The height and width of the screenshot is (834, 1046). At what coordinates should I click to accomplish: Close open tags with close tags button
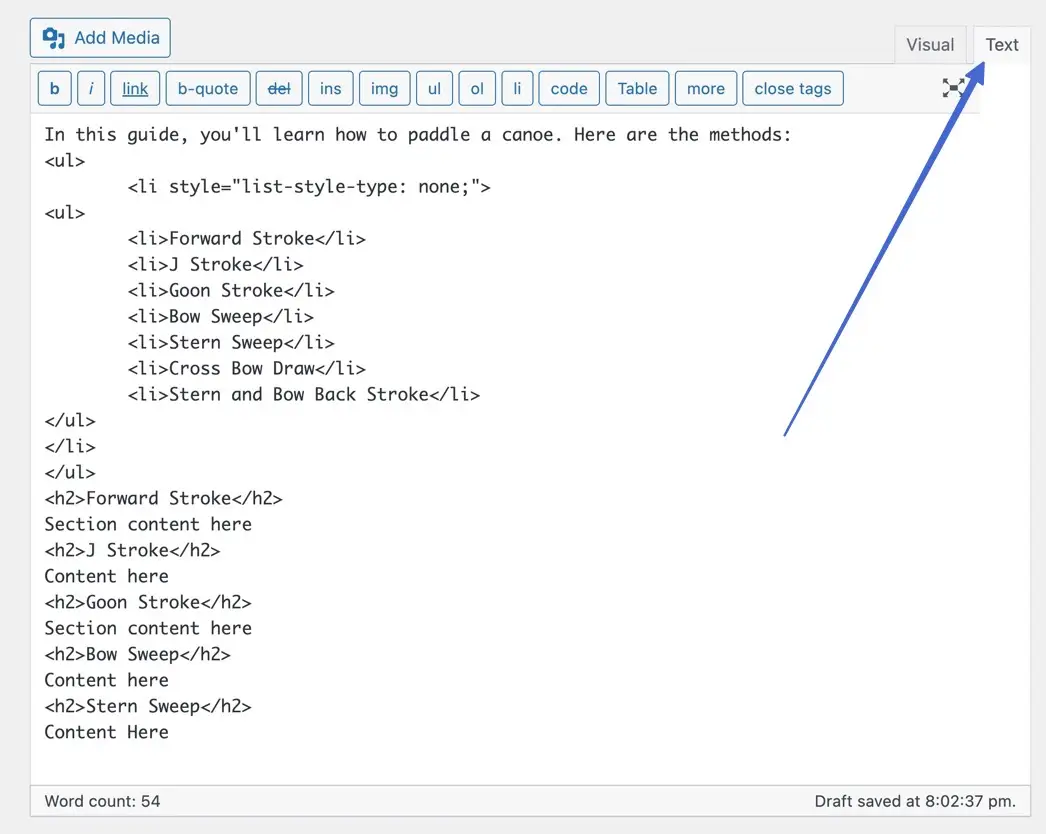pyautogui.click(x=793, y=88)
